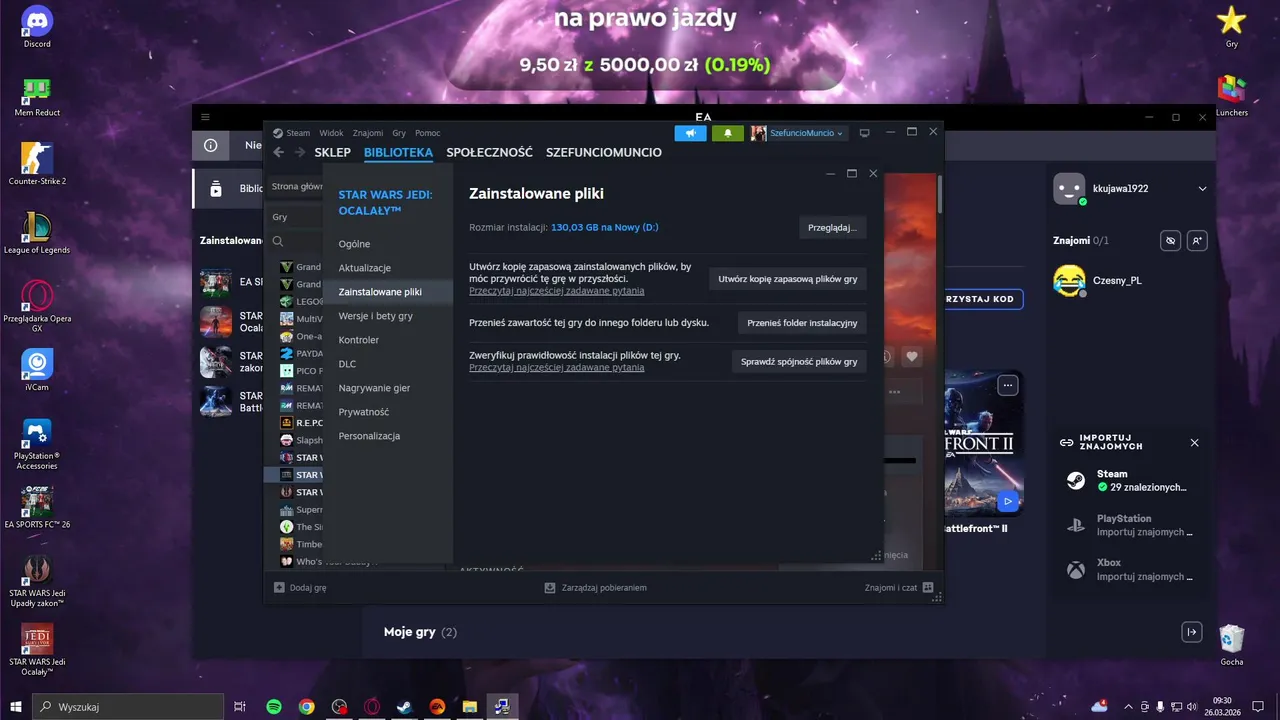Click the Steam icon in the taskbar

404,707
